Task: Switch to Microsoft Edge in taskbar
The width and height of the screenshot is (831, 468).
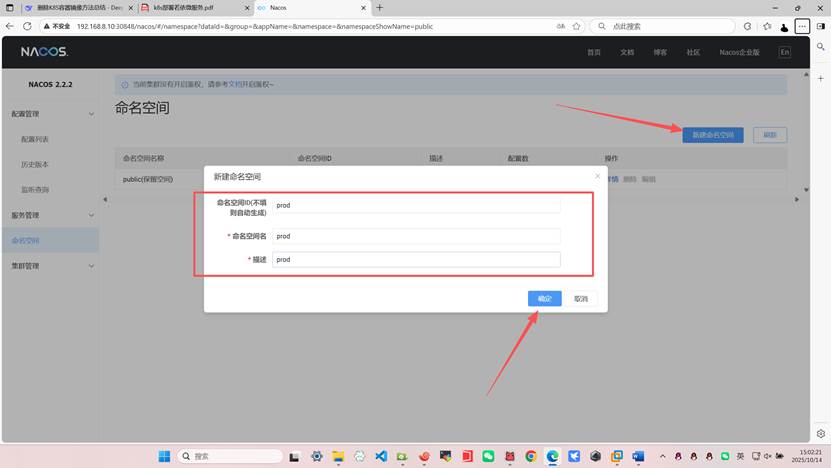Action: (x=552, y=456)
